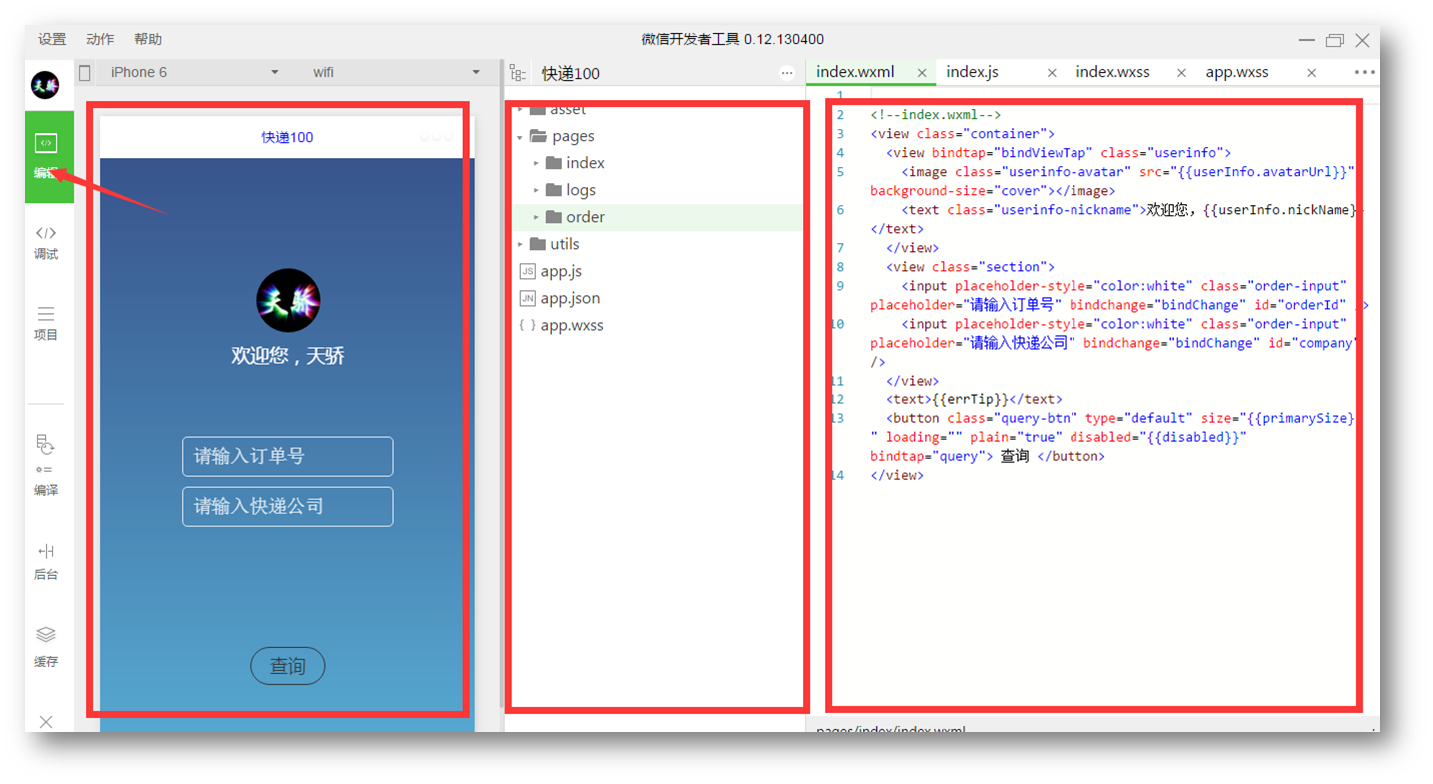Open the 设置 menu

52,39
